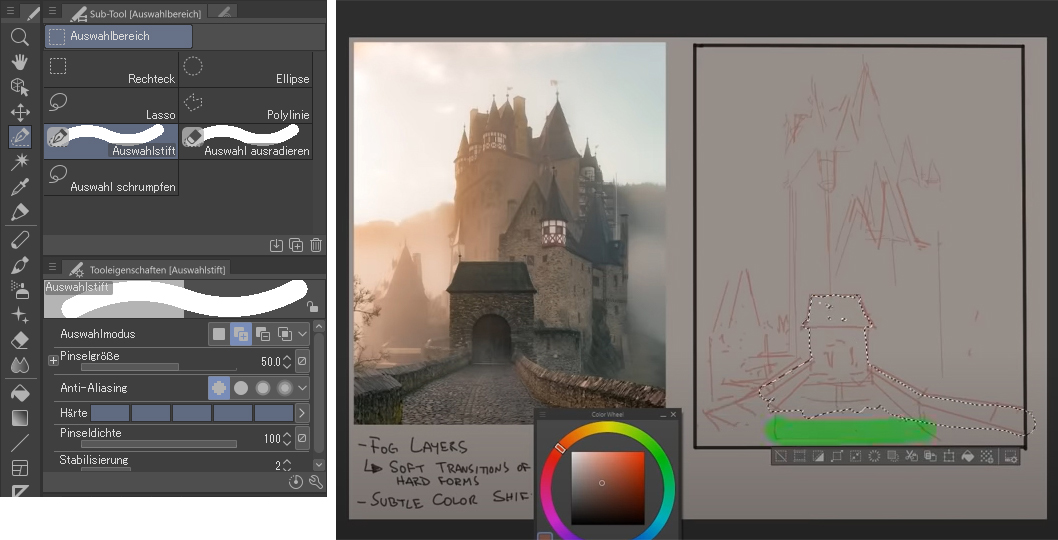Enable 'add to selection' Auswahlmodus
This screenshot has height=540, width=1058.
[240, 334]
